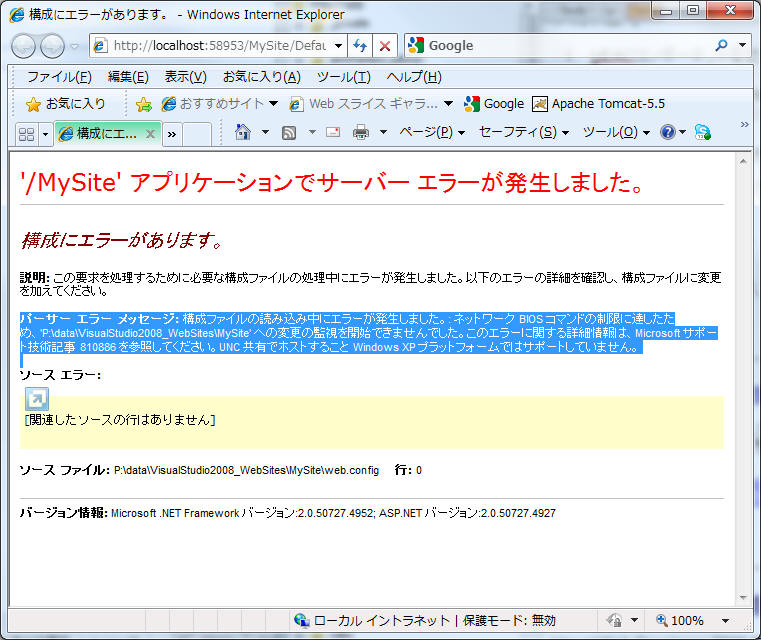This screenshot has width=761, height=640.
Task: Click the search magnifier icon
Action: click(x=722, y=45)
